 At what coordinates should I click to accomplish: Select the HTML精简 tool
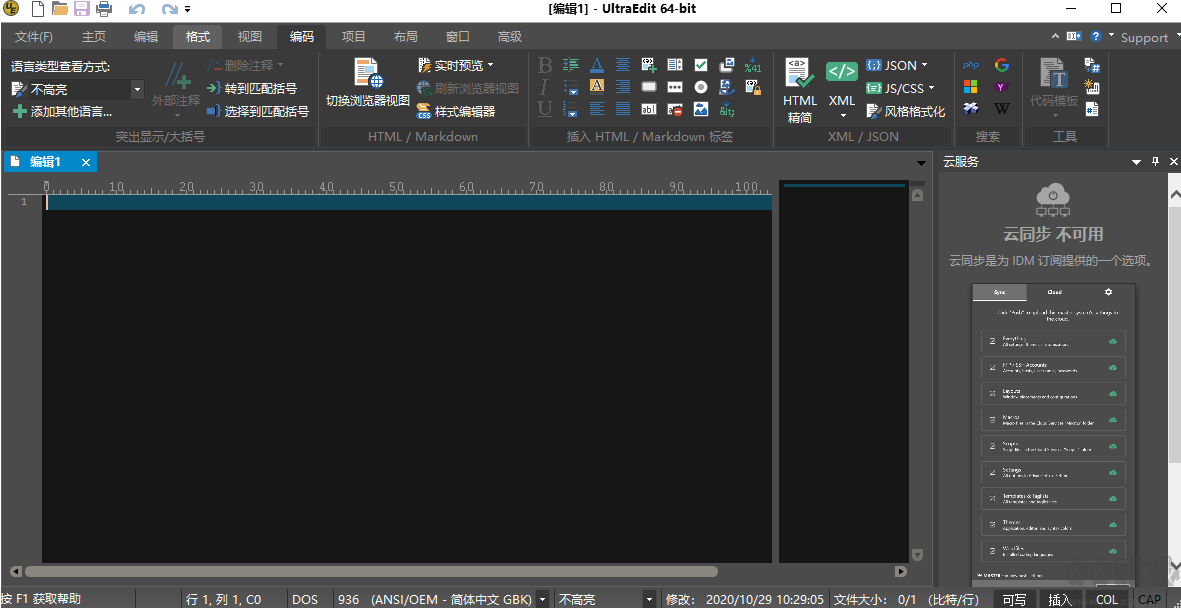[x=800, y=88]
